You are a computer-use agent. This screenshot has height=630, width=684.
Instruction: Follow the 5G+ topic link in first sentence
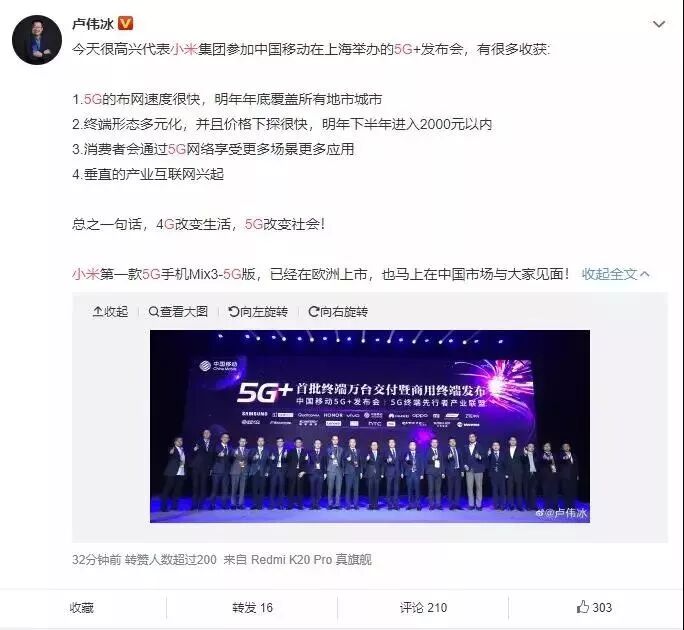407,49
